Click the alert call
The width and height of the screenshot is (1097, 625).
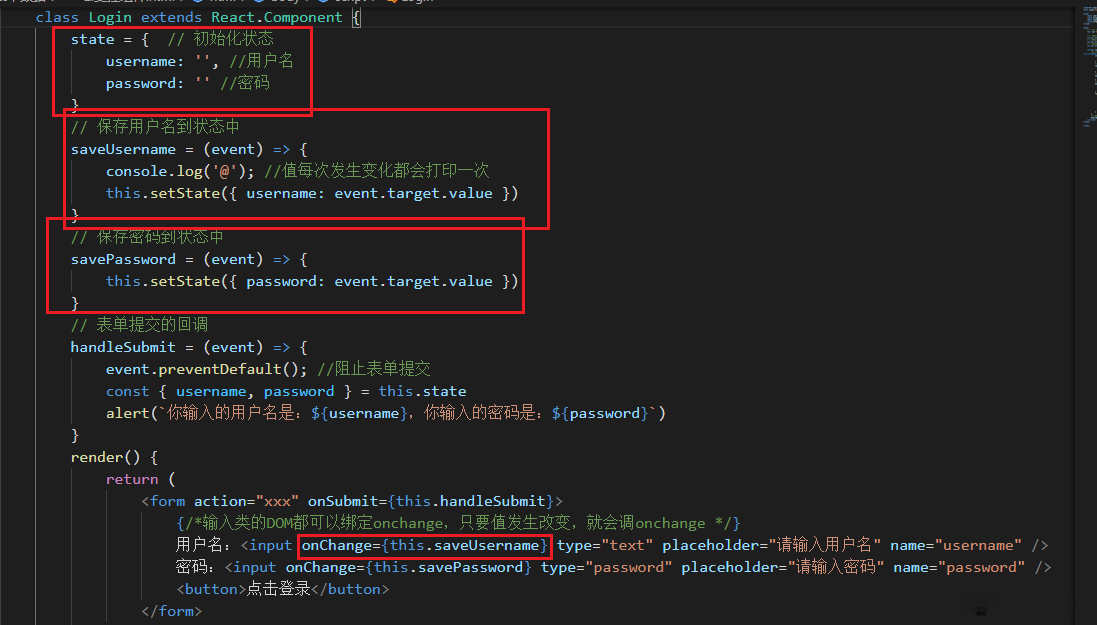(x=385, y=413)
